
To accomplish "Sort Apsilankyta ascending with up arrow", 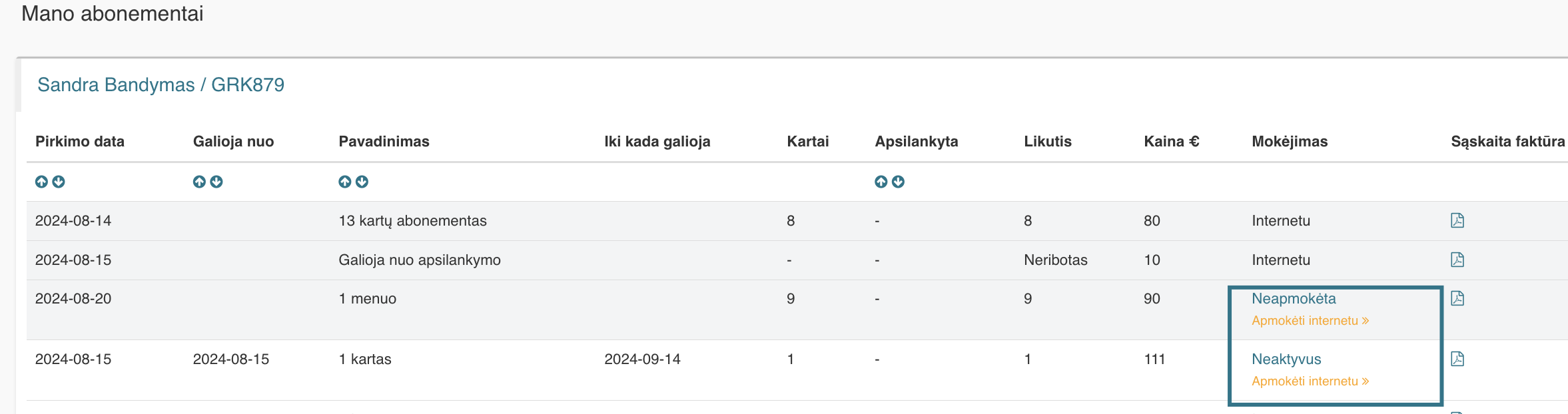I will (881, 182).
